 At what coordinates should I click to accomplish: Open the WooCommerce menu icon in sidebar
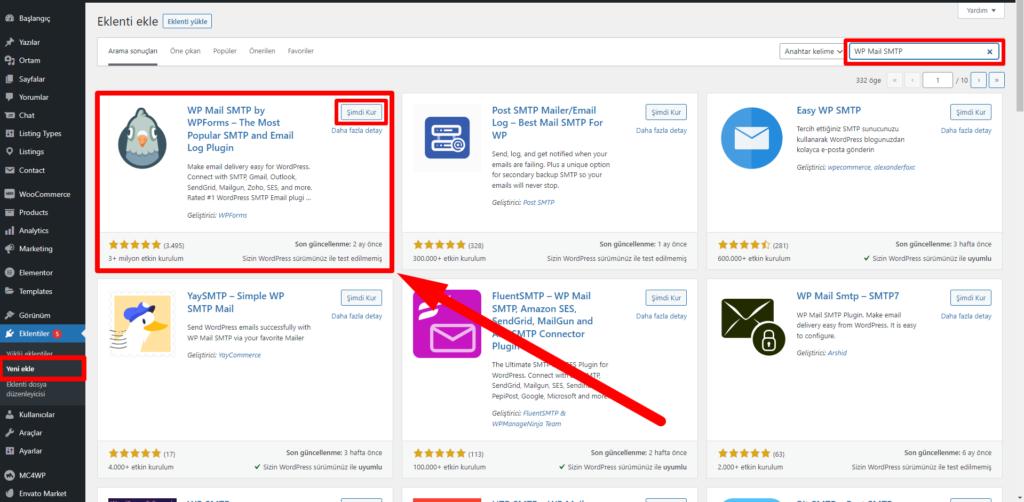pos(9,194)
